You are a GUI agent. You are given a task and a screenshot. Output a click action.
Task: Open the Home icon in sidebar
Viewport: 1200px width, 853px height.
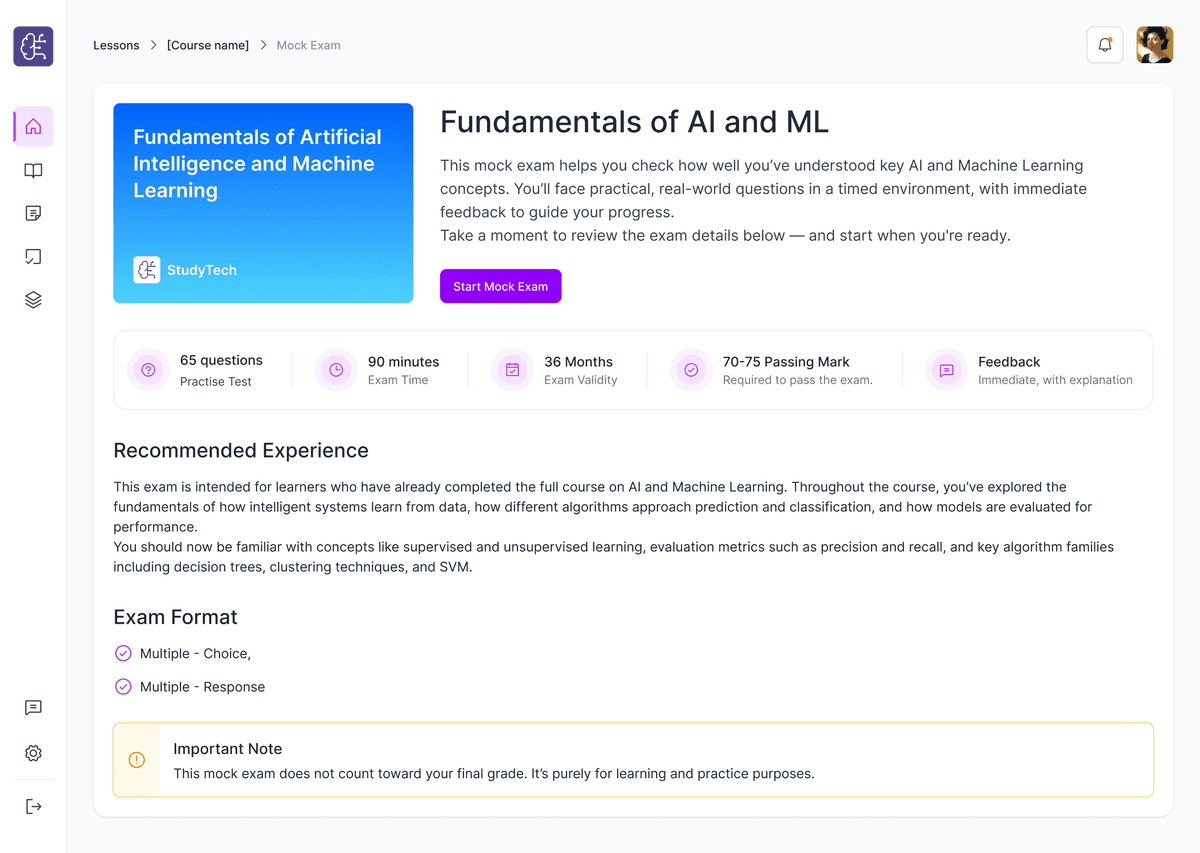tap(33, 127)
